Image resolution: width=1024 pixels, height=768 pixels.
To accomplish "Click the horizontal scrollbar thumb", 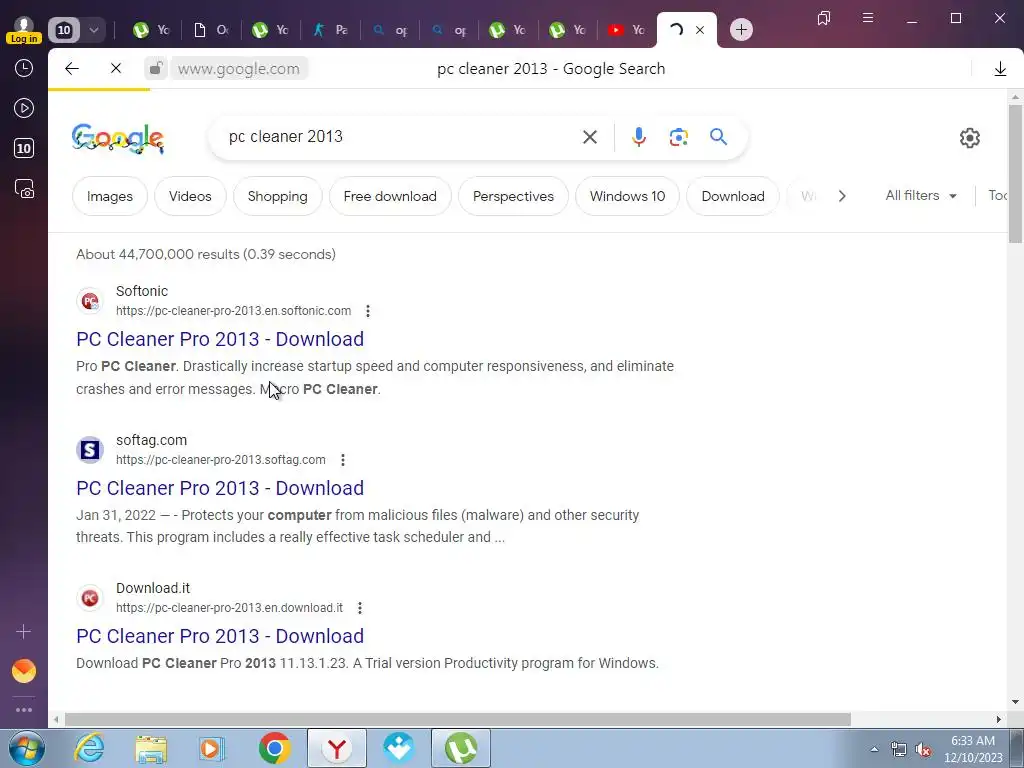I will coord(457,719).
